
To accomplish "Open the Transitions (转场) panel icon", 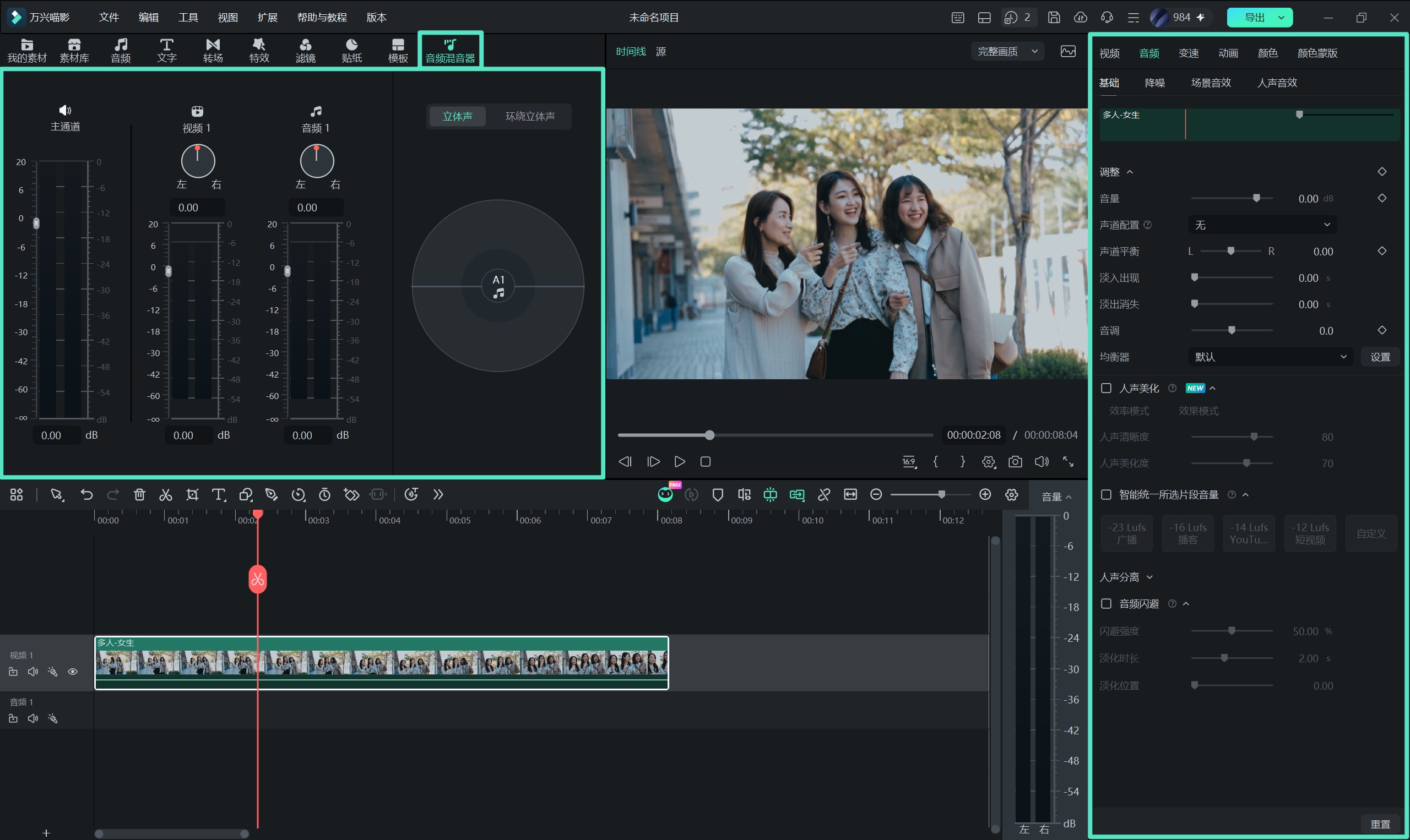I will (x=213, y=51).
